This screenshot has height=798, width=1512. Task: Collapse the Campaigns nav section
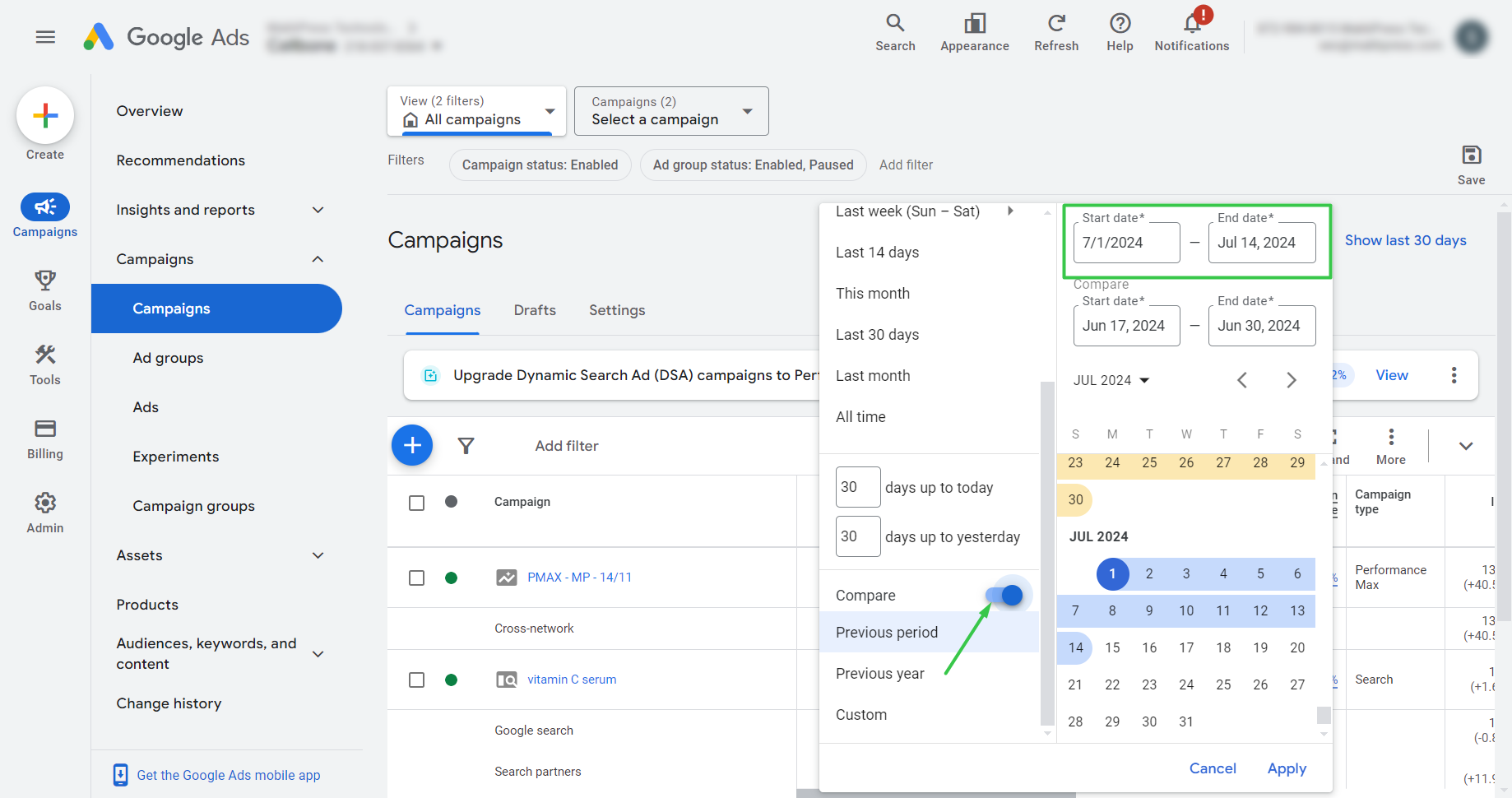tap(318, 259)
